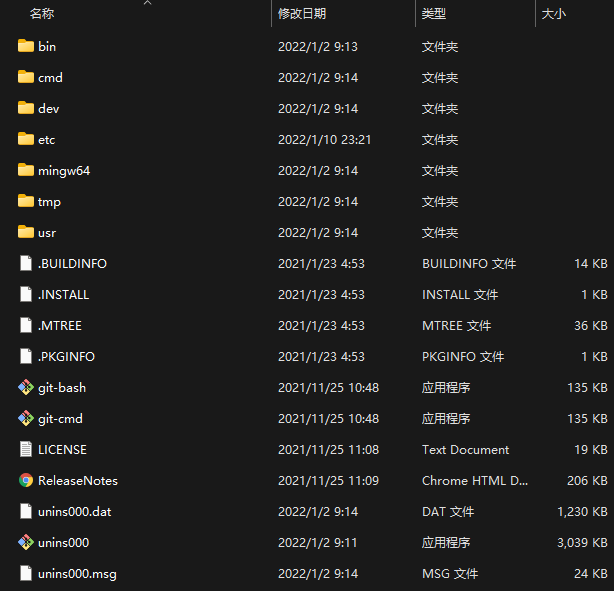Click the unins000 application icon
The image size is (614, 591).
click(x=26, y=542)
